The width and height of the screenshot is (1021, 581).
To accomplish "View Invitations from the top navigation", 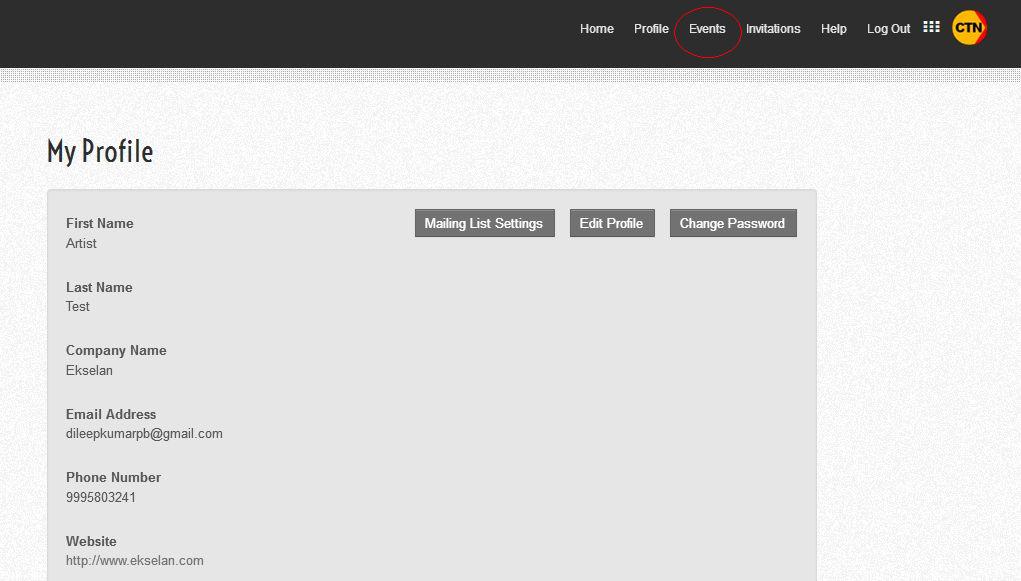I will click(x=773, y=29).
